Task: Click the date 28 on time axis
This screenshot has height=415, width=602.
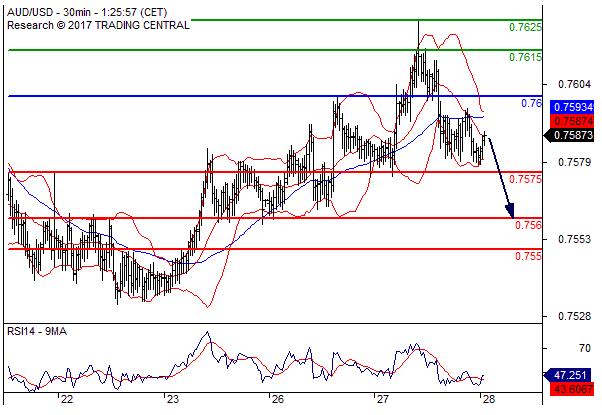Action: (x=488, y=400)
